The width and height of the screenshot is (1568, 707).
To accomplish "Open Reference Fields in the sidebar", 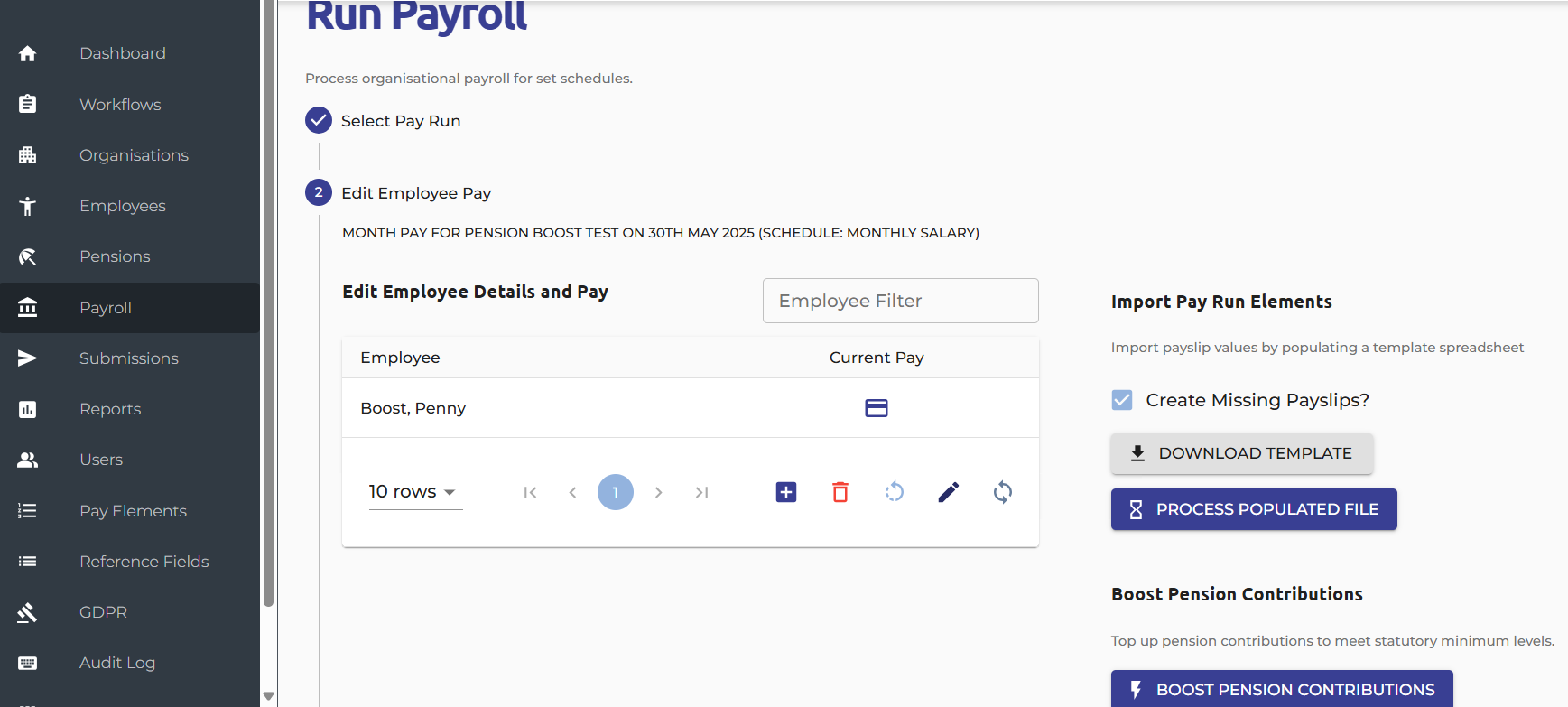I will pos(130,562).
